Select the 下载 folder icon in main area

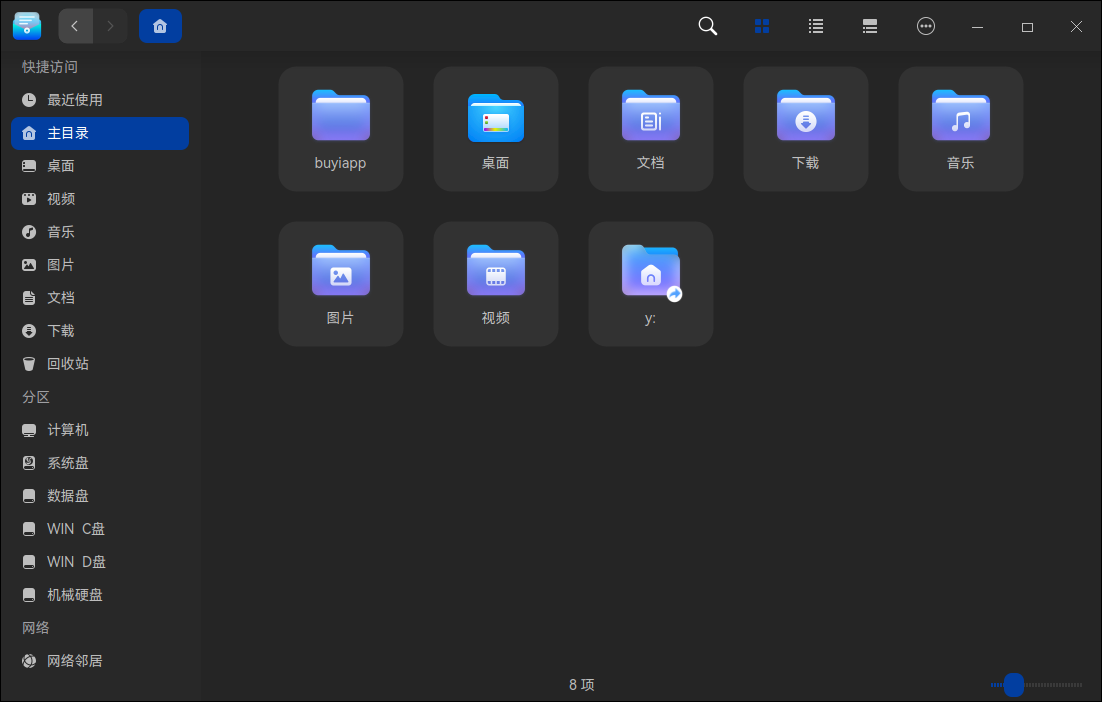coord(806,129)
